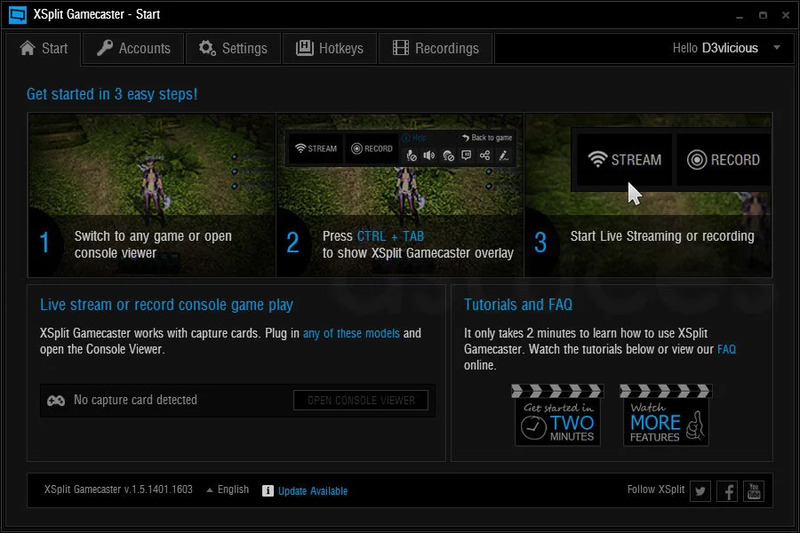This screenshot has width=800, height=533.
Task: Go to the Hotkeys tab
Action: (330, 48)
